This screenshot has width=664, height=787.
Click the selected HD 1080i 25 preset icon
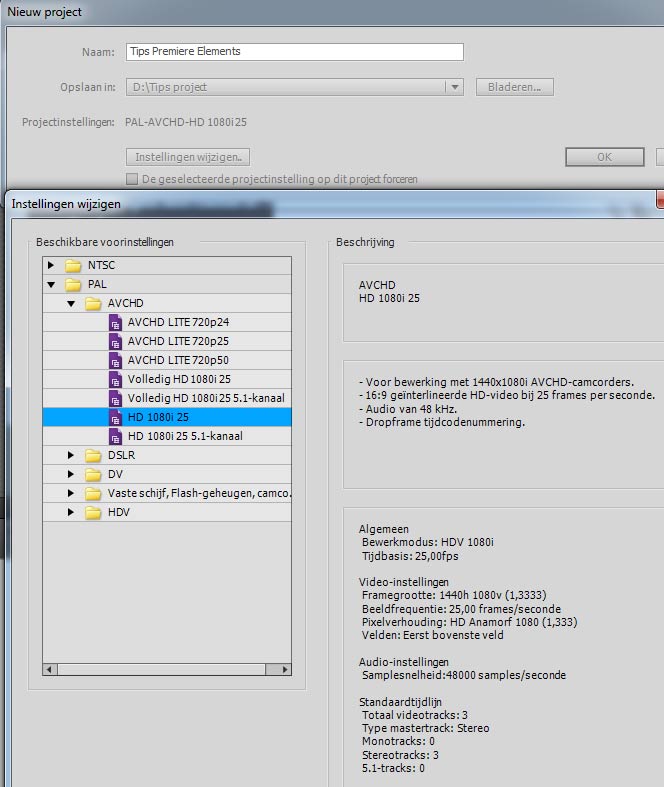click(115, 418)
